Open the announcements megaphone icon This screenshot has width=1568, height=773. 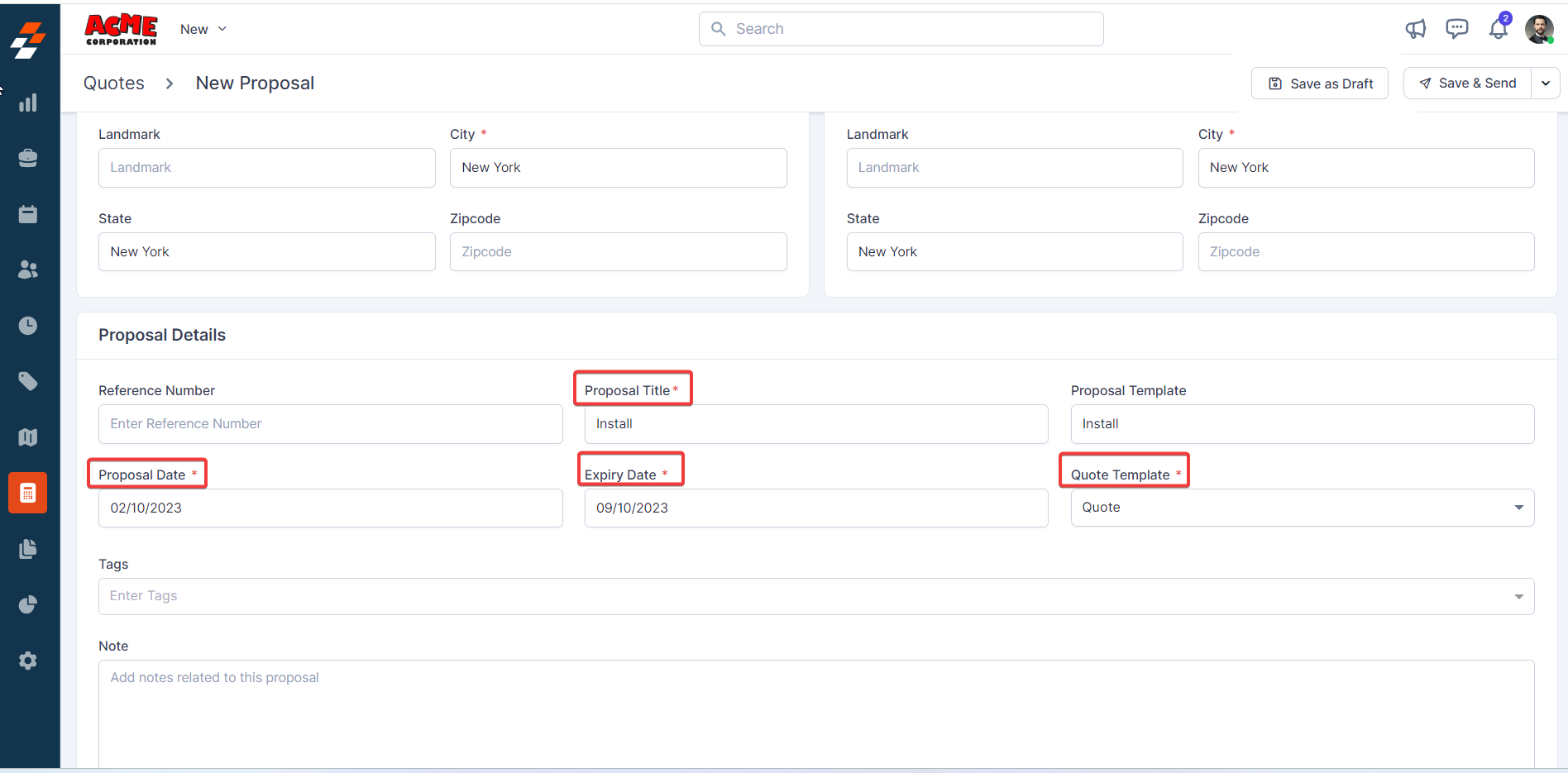point(1415,30)
